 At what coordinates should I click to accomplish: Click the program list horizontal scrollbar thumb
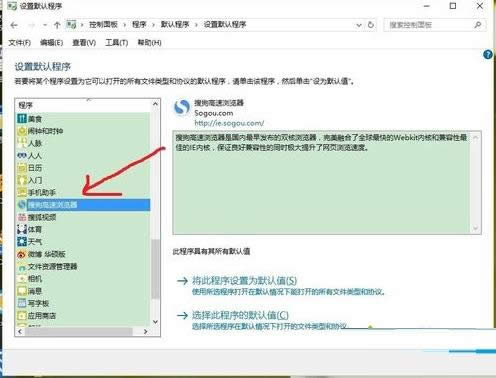pyautogui.click(x=79, y=332)
